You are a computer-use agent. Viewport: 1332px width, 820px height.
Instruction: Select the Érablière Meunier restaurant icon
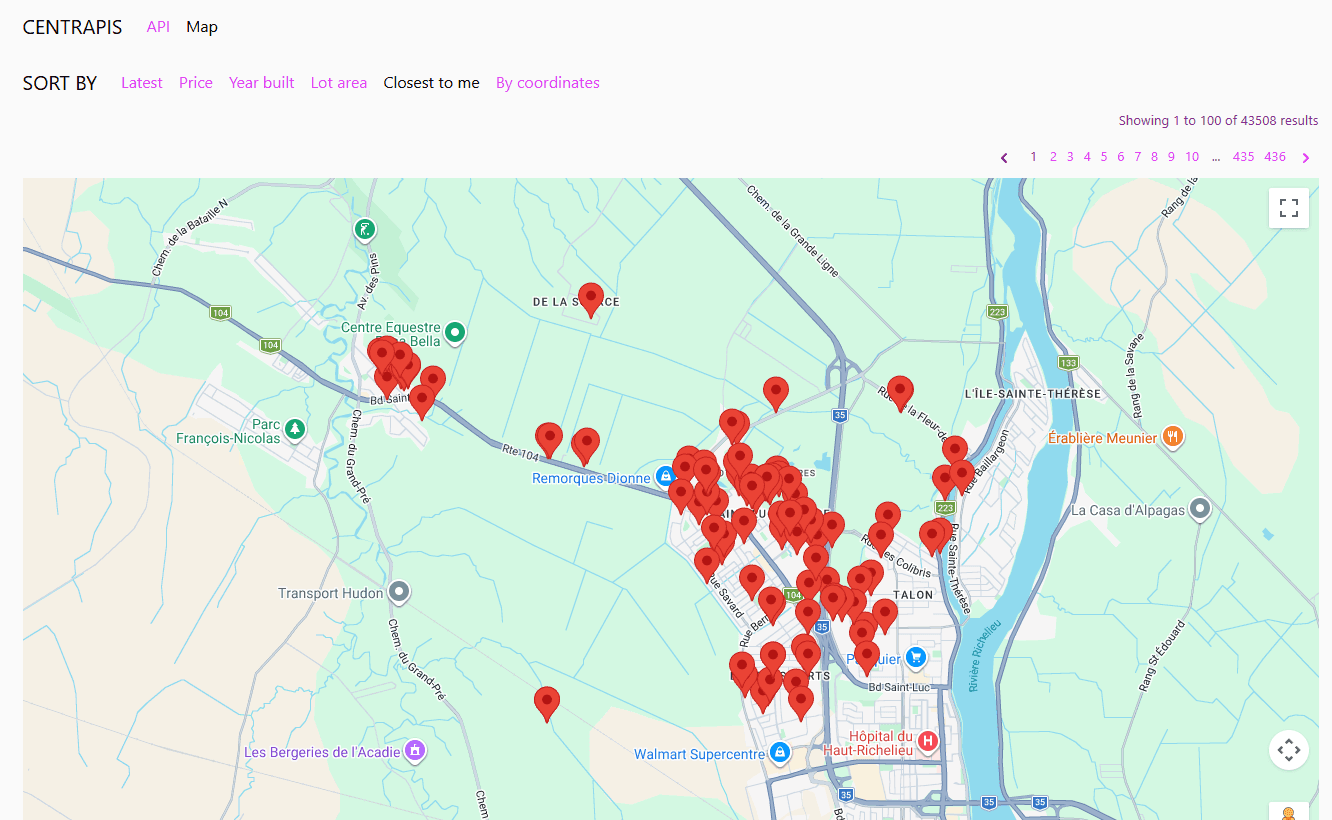point(1173,437)
